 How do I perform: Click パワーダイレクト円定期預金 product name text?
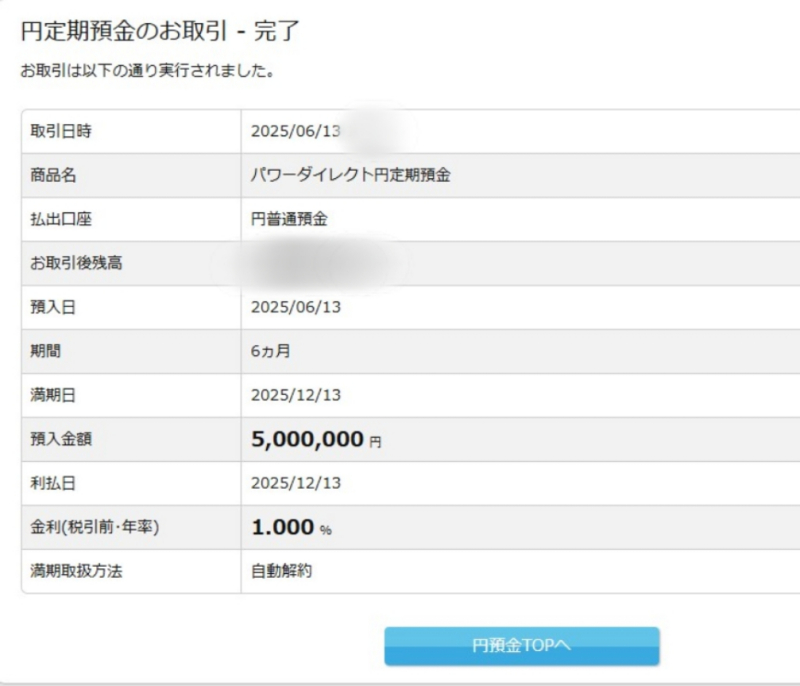[x=351, y=175]
